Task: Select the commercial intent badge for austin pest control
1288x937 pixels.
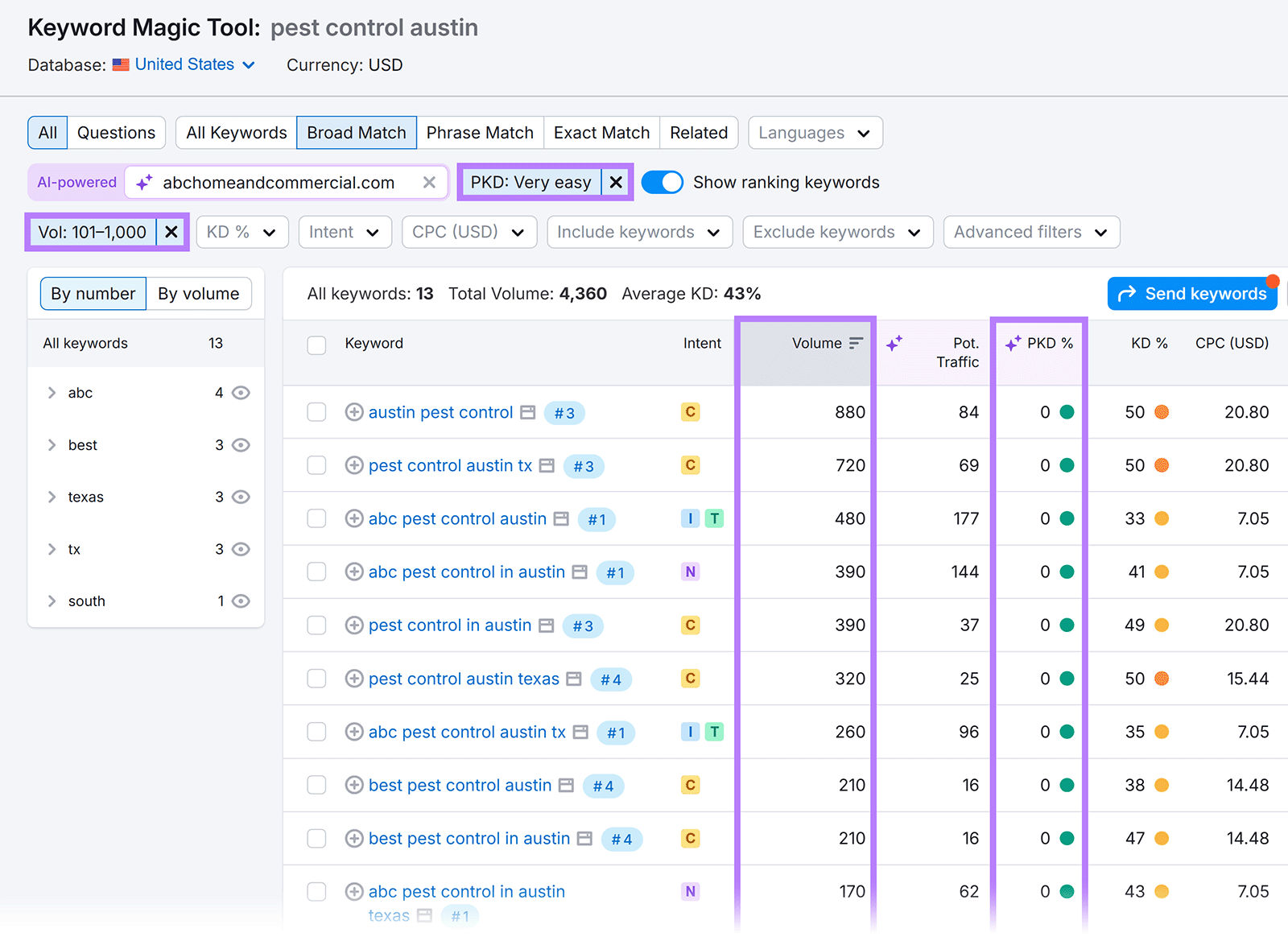Action: point(690,412)
